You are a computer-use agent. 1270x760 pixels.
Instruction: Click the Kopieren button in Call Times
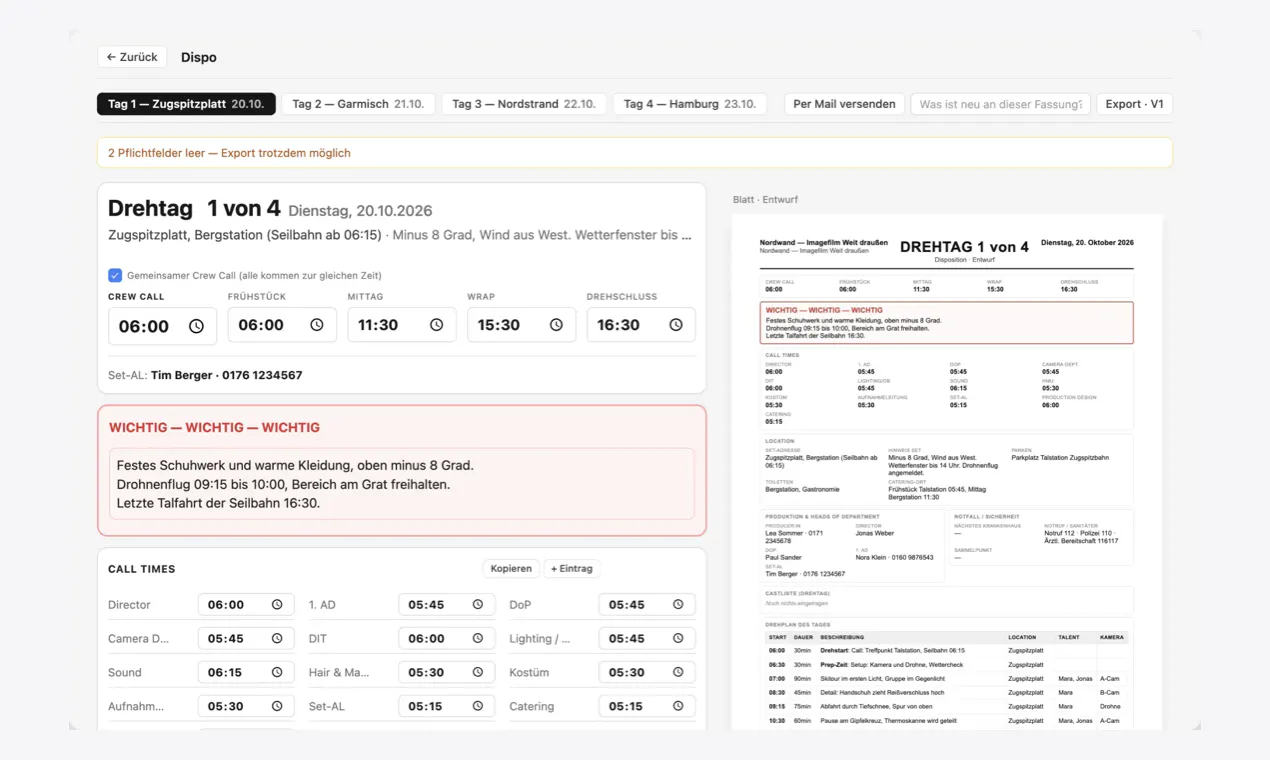[x=511, y=568]
